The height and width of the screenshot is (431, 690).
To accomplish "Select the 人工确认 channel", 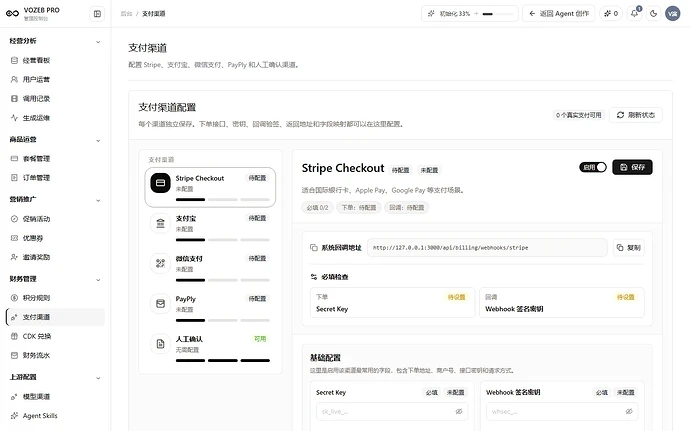I will click(x=210, y=348).
